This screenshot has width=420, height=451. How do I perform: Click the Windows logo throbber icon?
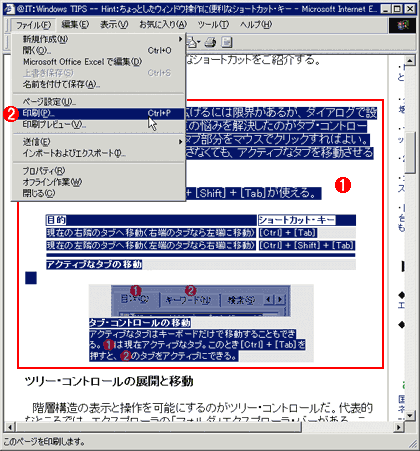(402, 25)
